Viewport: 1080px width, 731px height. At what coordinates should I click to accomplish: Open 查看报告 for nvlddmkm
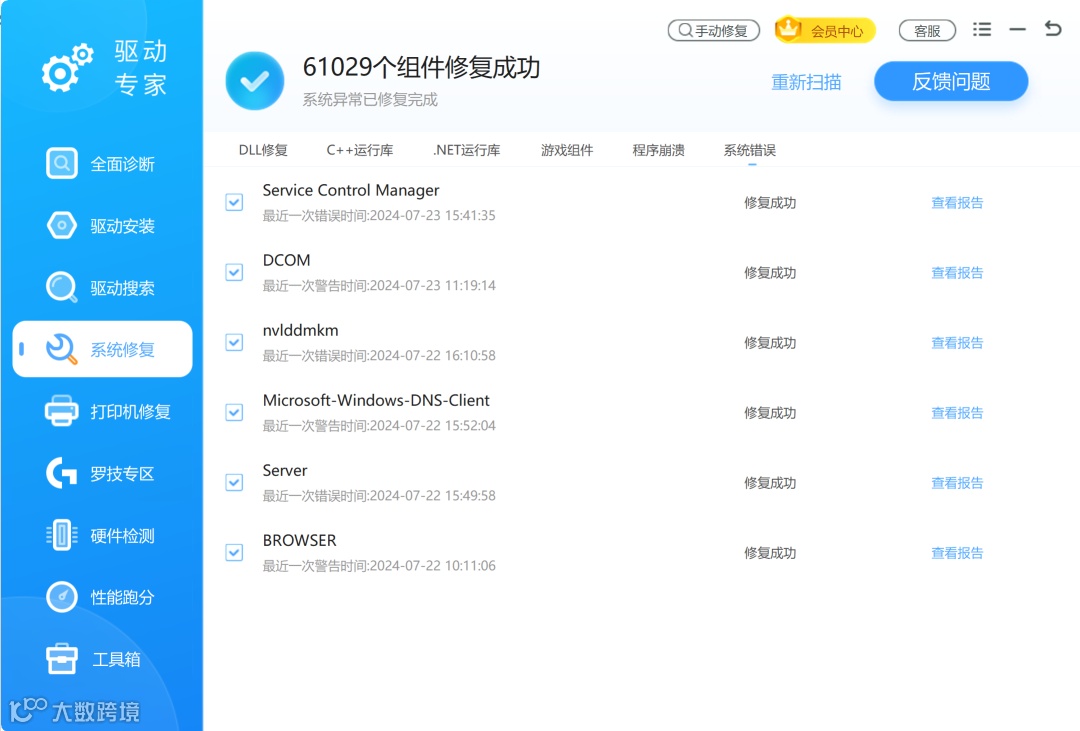click(957, 342)
